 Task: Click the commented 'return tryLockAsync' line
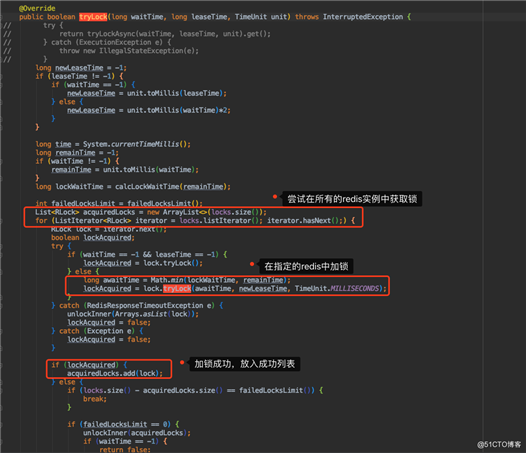165,34
